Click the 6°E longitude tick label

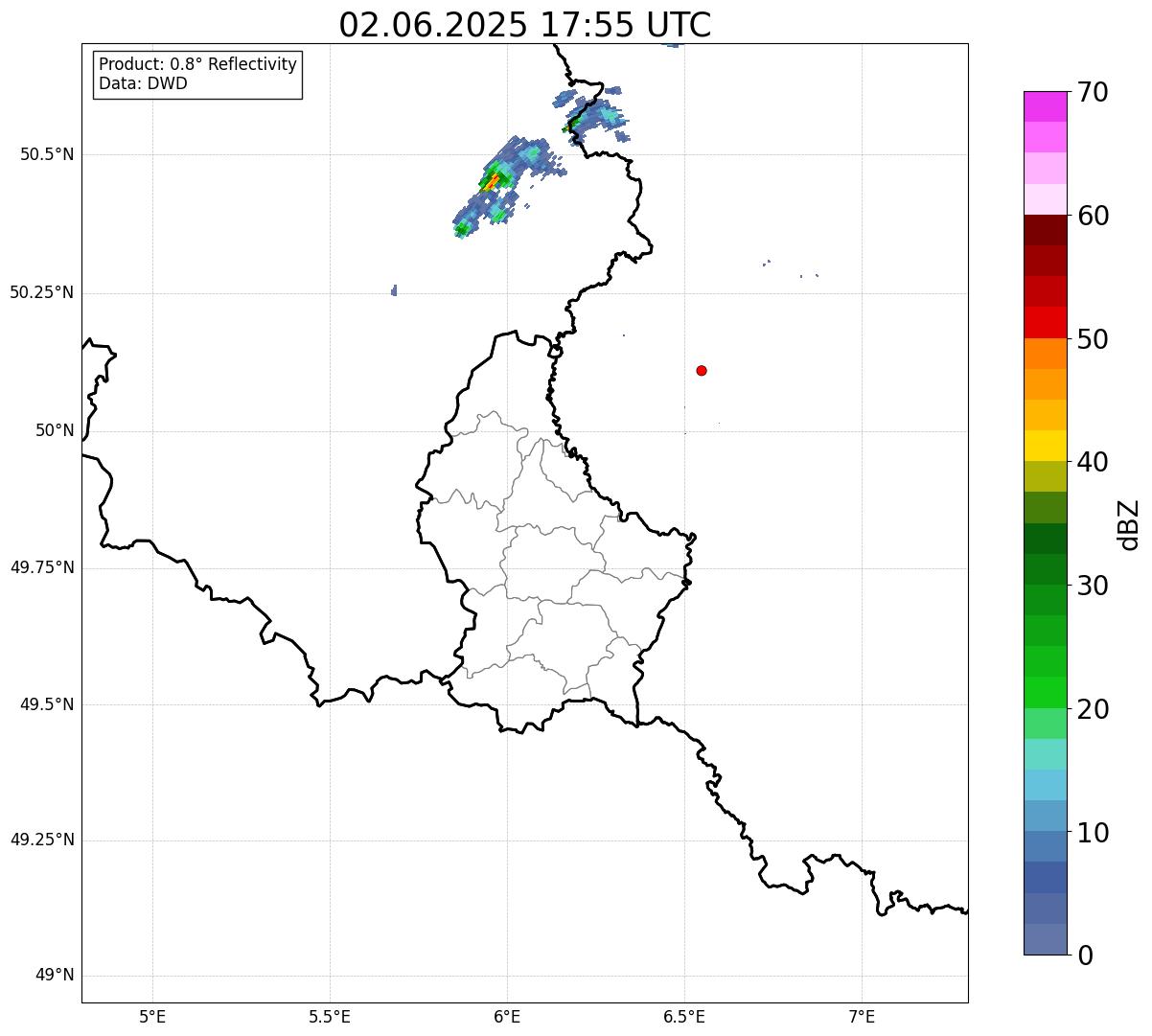[x=507, y=1016]
